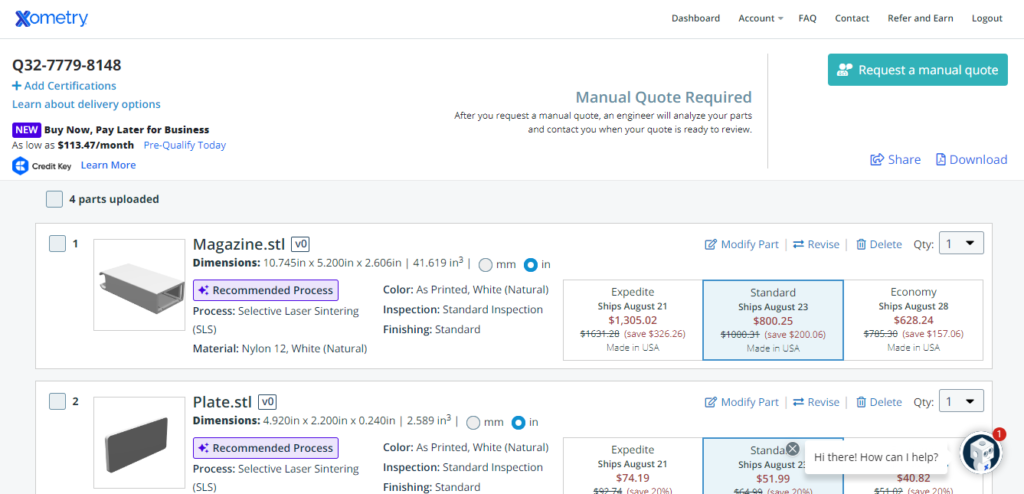Viewport: 1024px width, 494px height.
Task: Open Learn about delivery options
Action: (x=86, y=104)
